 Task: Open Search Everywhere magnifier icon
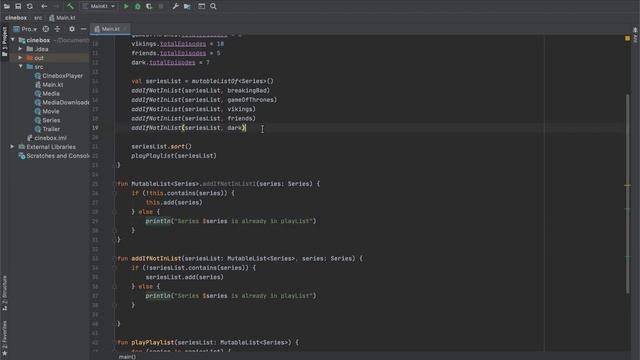point(213,6)
